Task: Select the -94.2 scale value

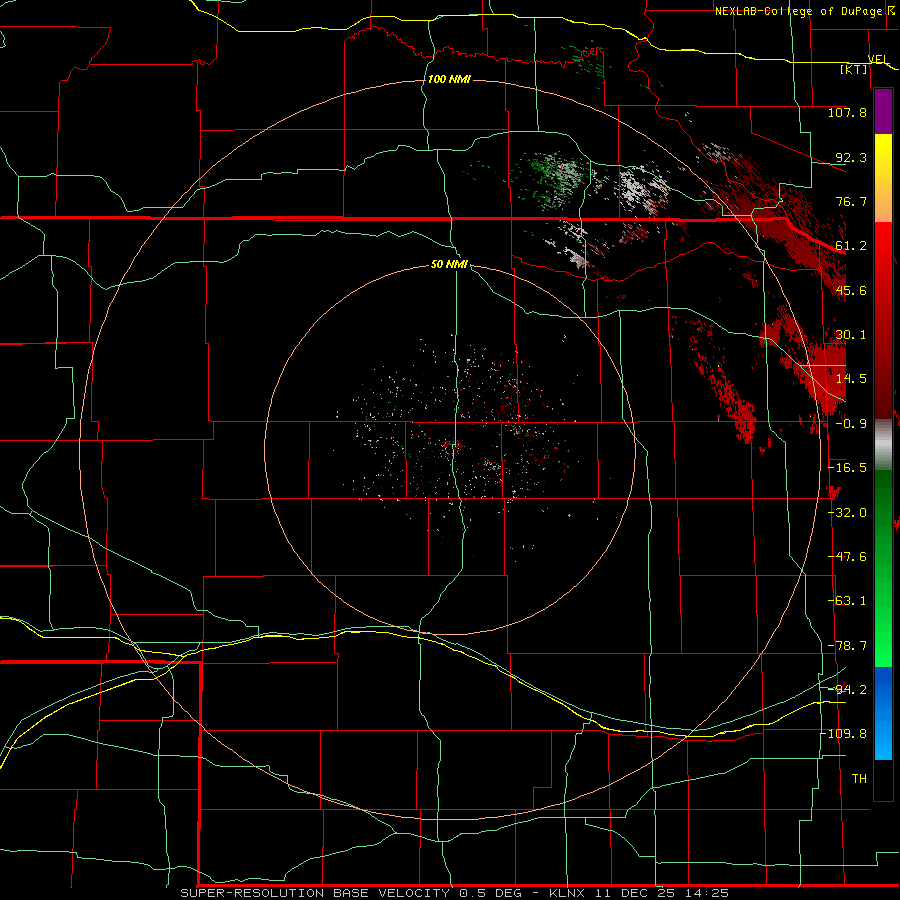Action: pyautogui.click(x=847, y=689)
